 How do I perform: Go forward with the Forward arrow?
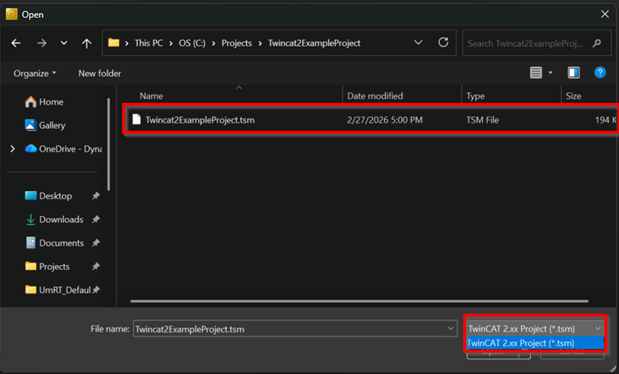41,43
